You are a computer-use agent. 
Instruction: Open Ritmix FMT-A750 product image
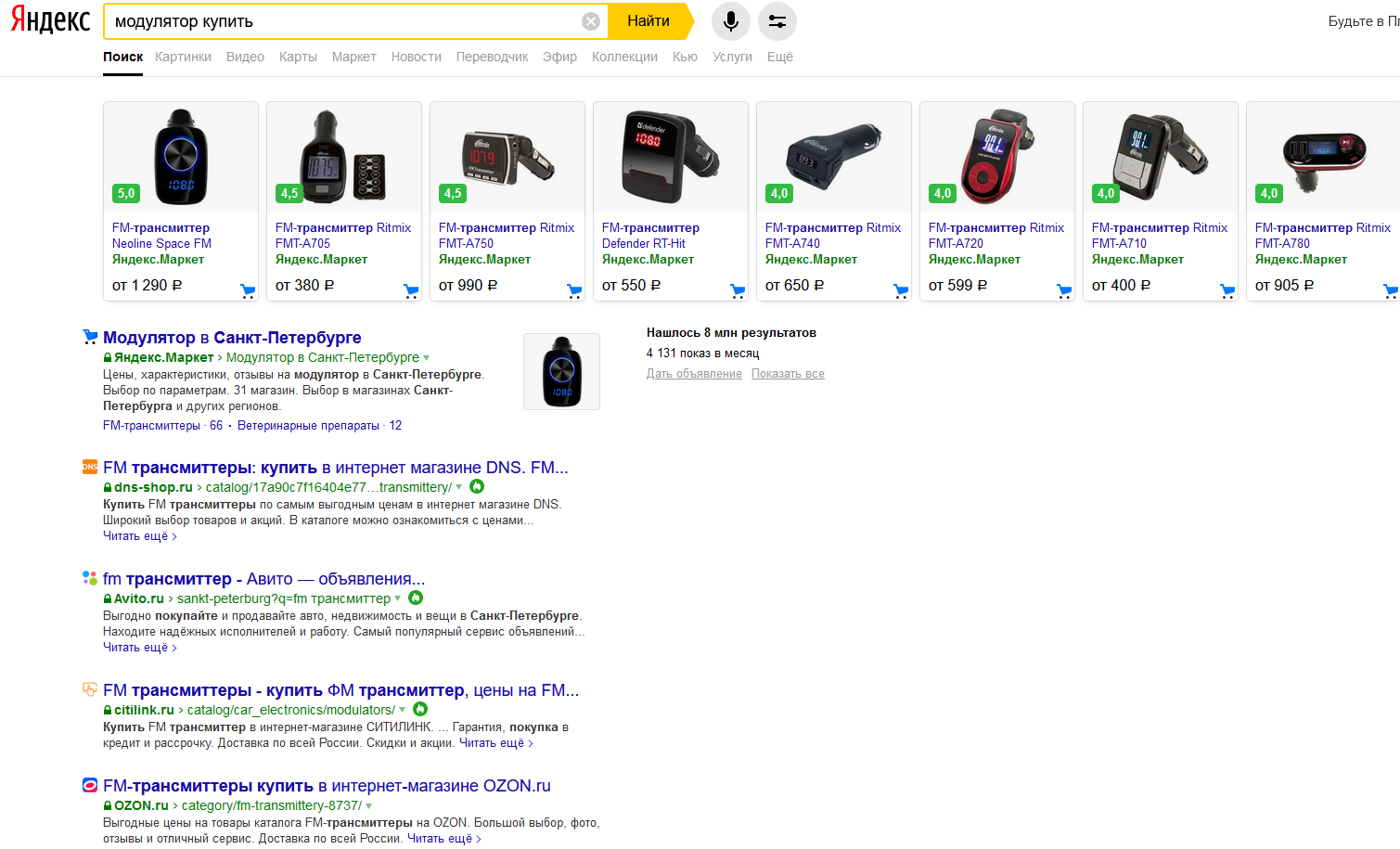coord(507,157)
